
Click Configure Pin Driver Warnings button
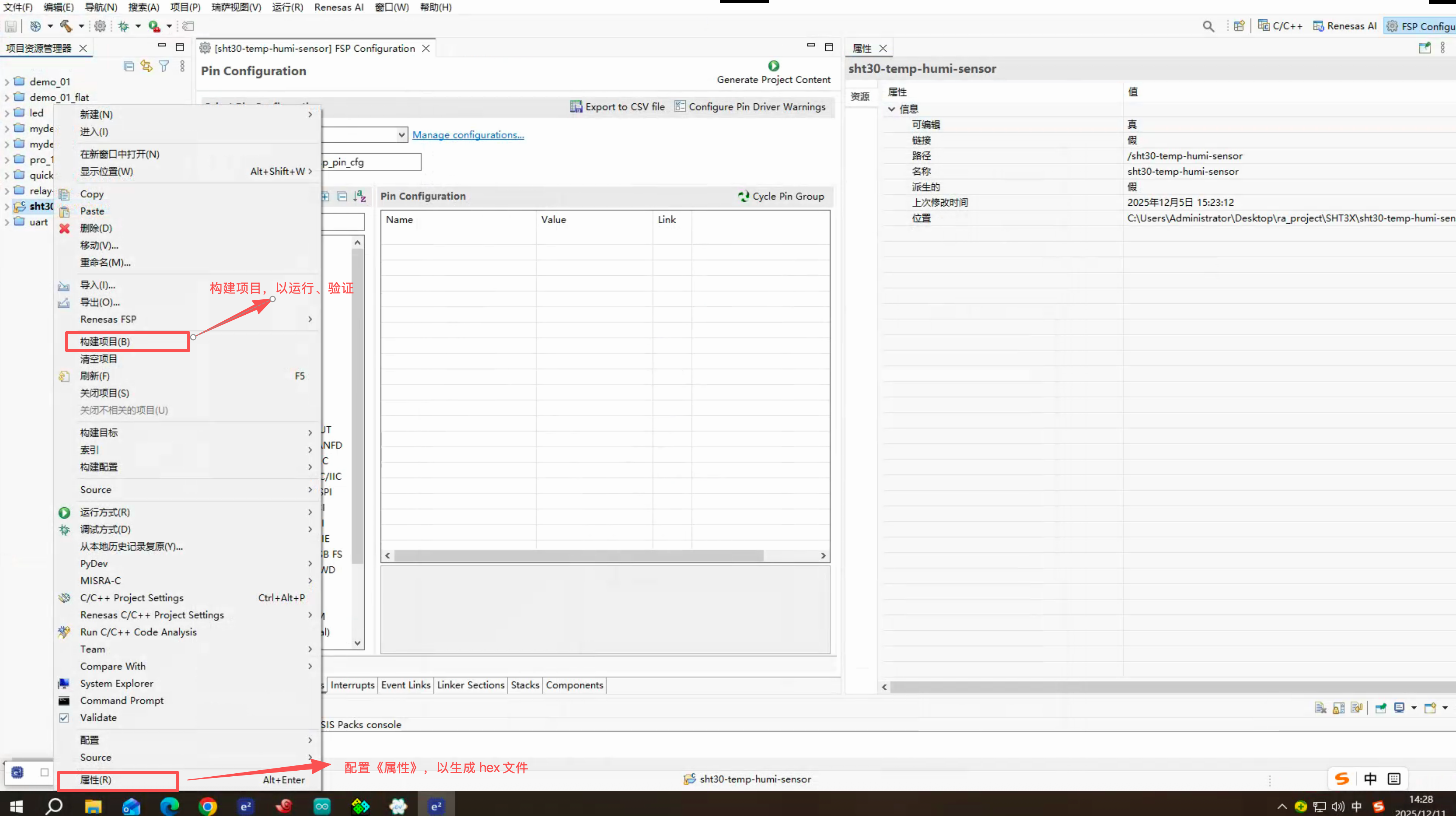click(x=750, y=106)
